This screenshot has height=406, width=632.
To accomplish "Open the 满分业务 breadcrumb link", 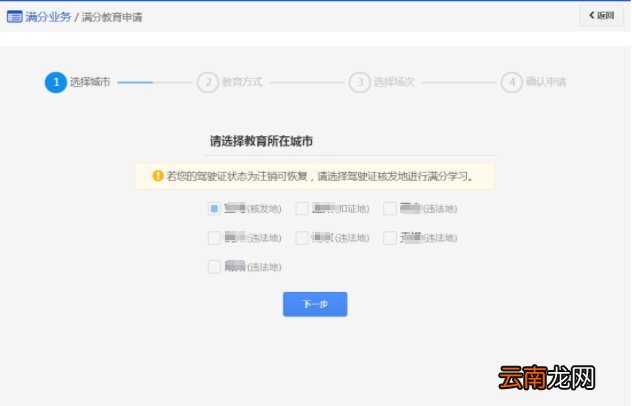I will pos(48,17).
